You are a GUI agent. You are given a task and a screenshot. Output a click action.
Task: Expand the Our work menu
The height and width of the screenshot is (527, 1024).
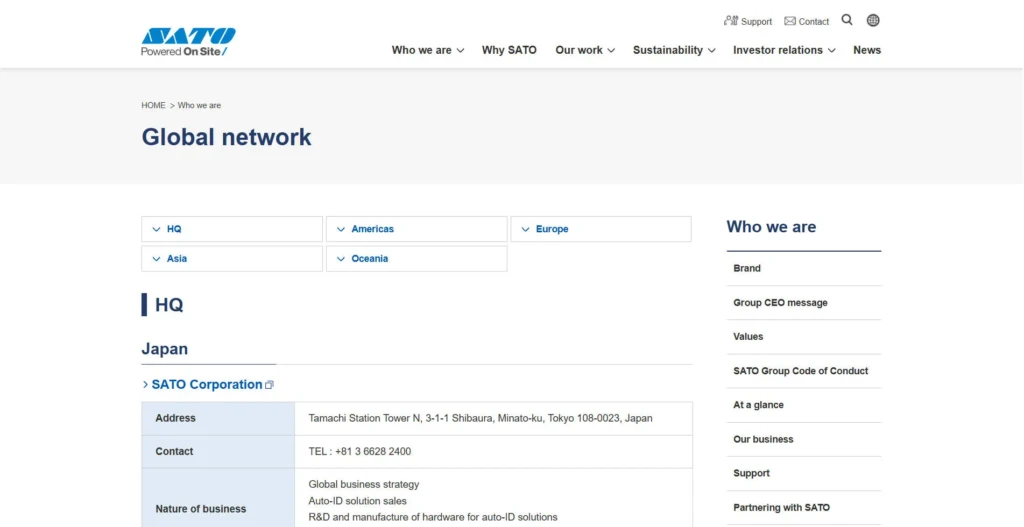pyautogui.click(x=585, y=50)
